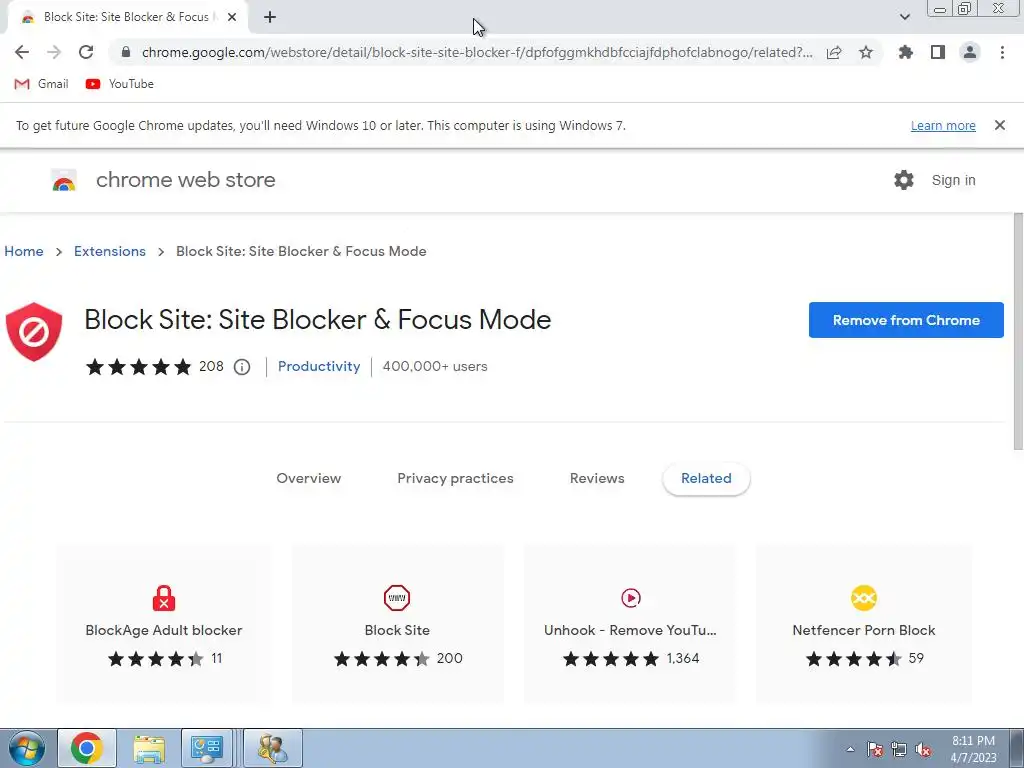
Task: Click the rating info icon beside 208
Action: (242, 367)
